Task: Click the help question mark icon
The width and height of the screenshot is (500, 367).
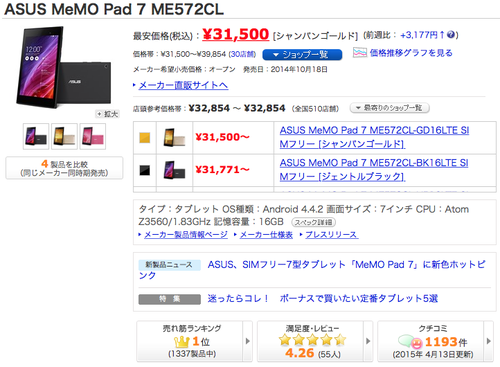Action: [x=450, y=34]
